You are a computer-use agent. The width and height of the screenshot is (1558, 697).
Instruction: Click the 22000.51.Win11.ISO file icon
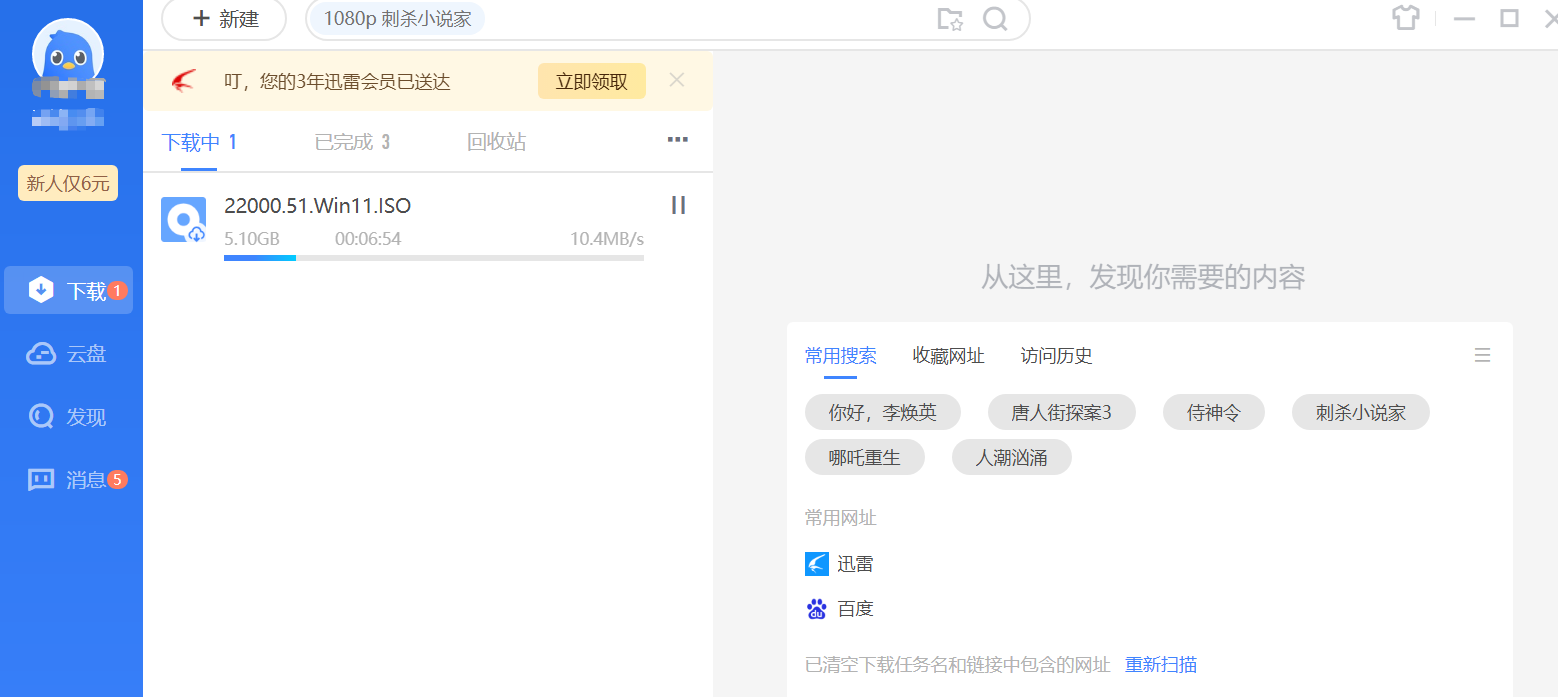point(183,220)
